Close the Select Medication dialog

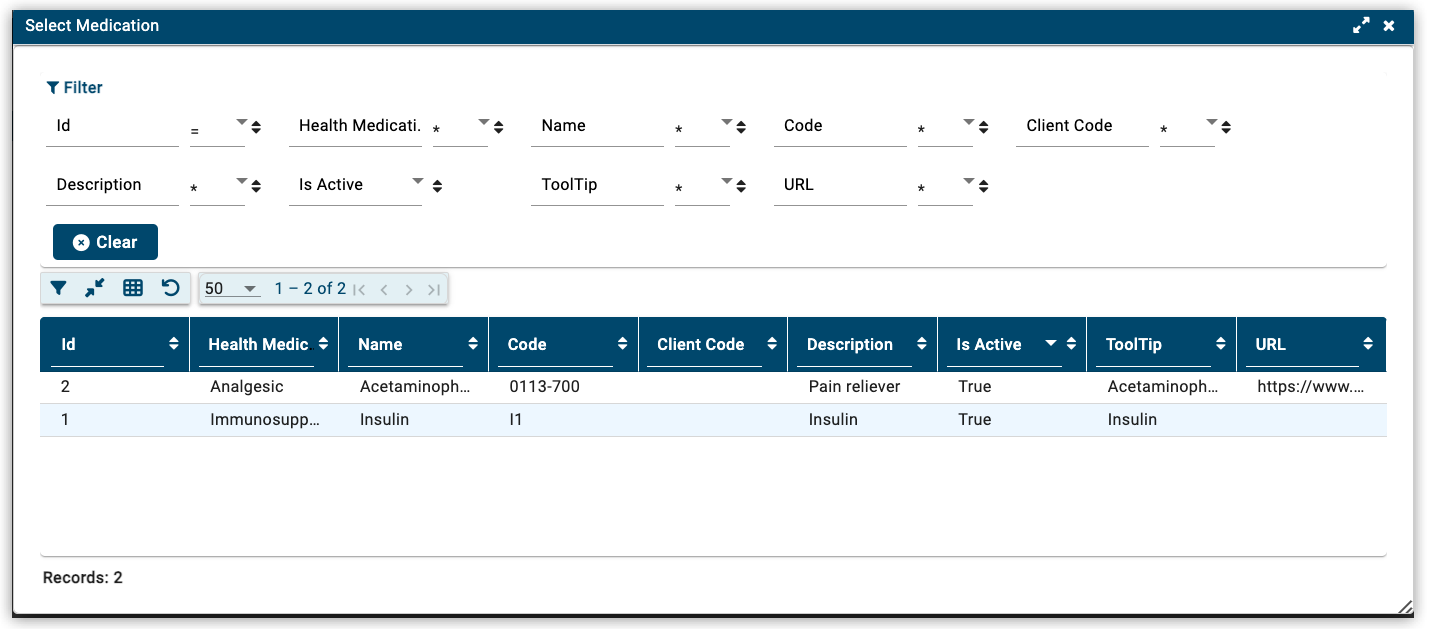[1389, 26]
